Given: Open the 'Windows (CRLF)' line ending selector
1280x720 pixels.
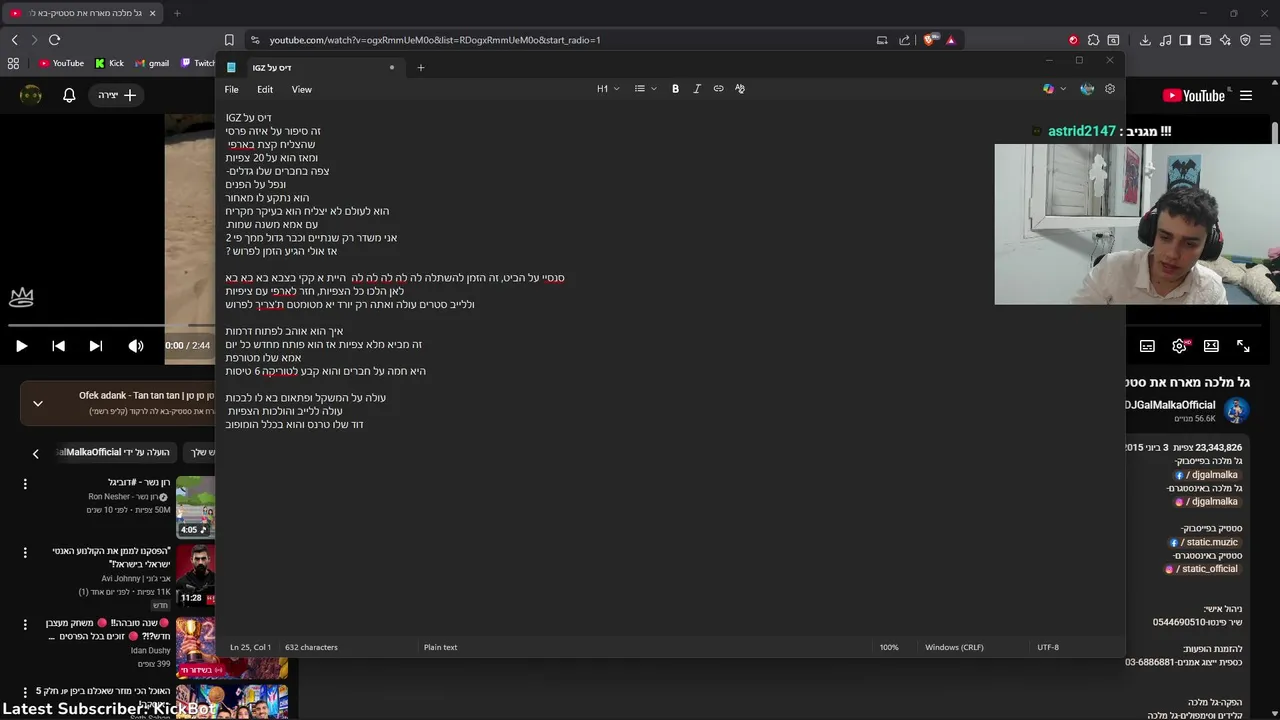Looking at the screenshot, I should click(x=954, y=647).
